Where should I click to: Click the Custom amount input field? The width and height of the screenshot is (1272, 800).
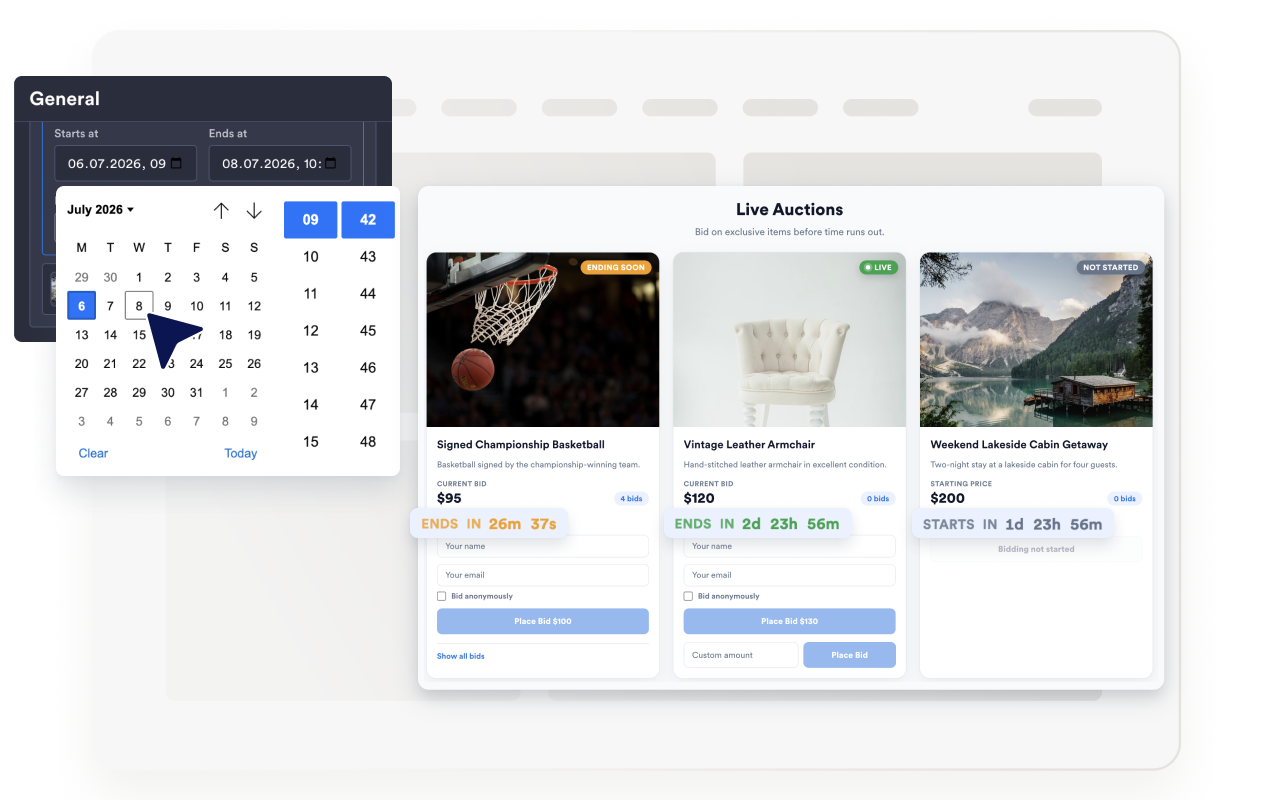click(741, 655)
